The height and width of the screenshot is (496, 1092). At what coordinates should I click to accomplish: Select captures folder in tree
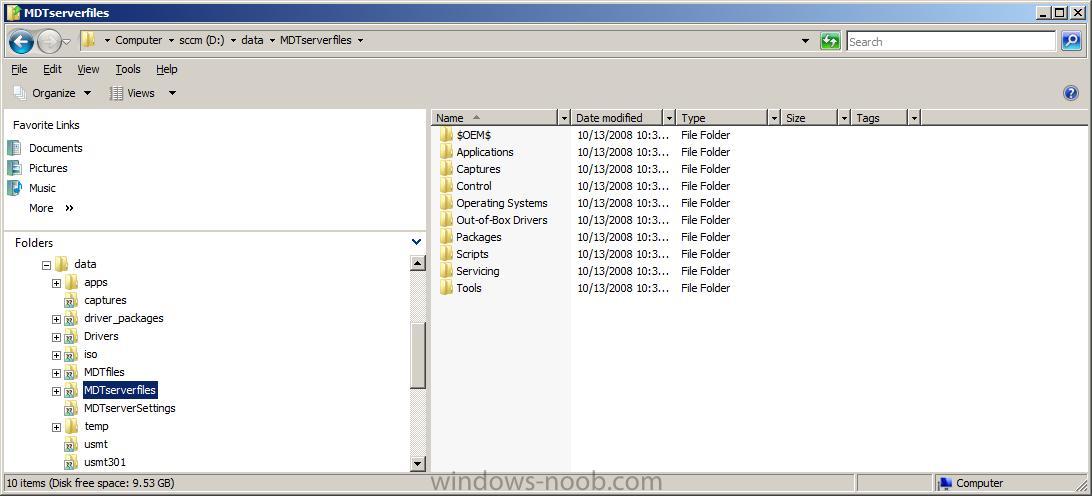[105, 300]
